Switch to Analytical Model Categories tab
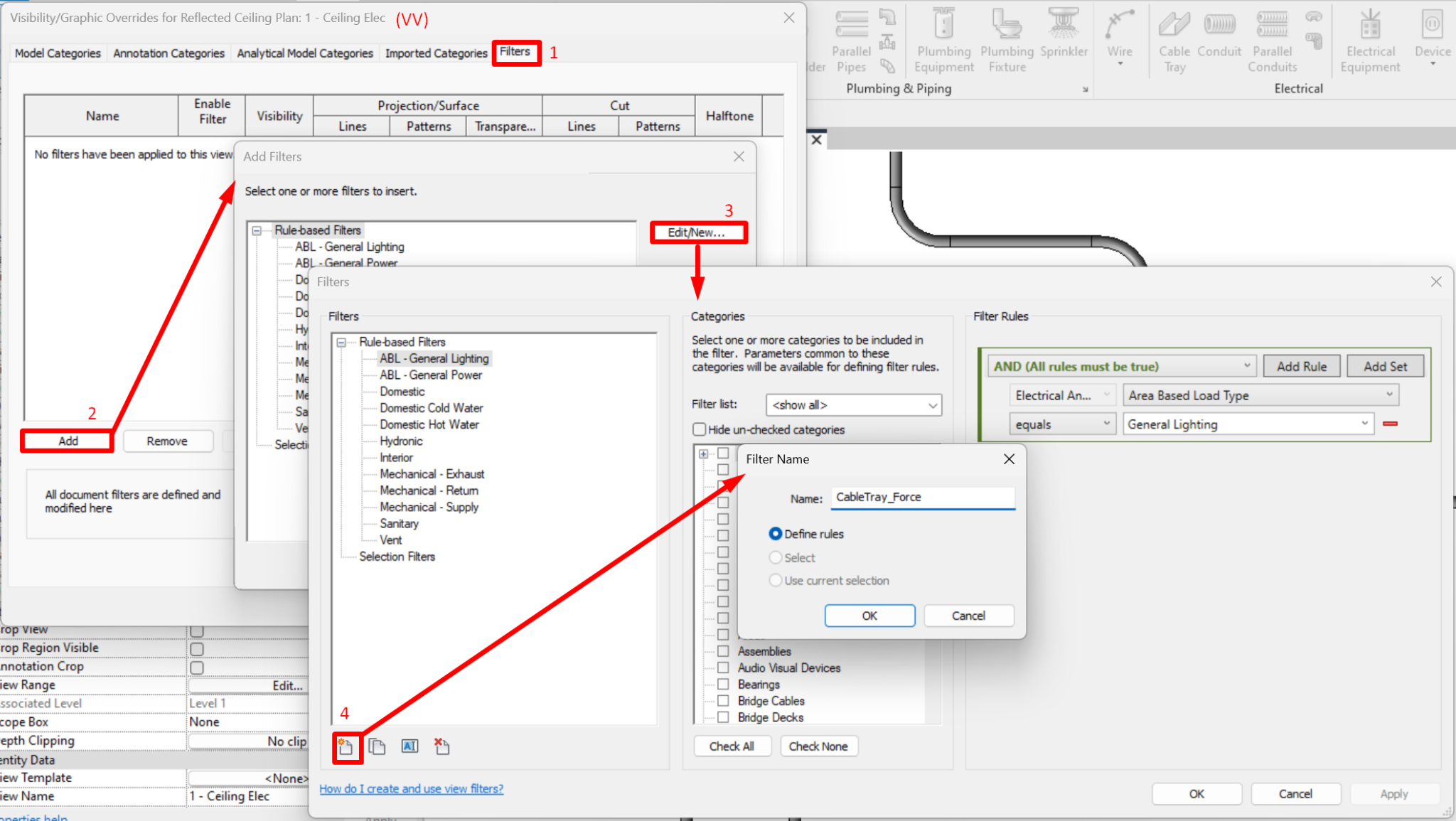This screenshot has height=821, width=1456. [x=305, y=53]
